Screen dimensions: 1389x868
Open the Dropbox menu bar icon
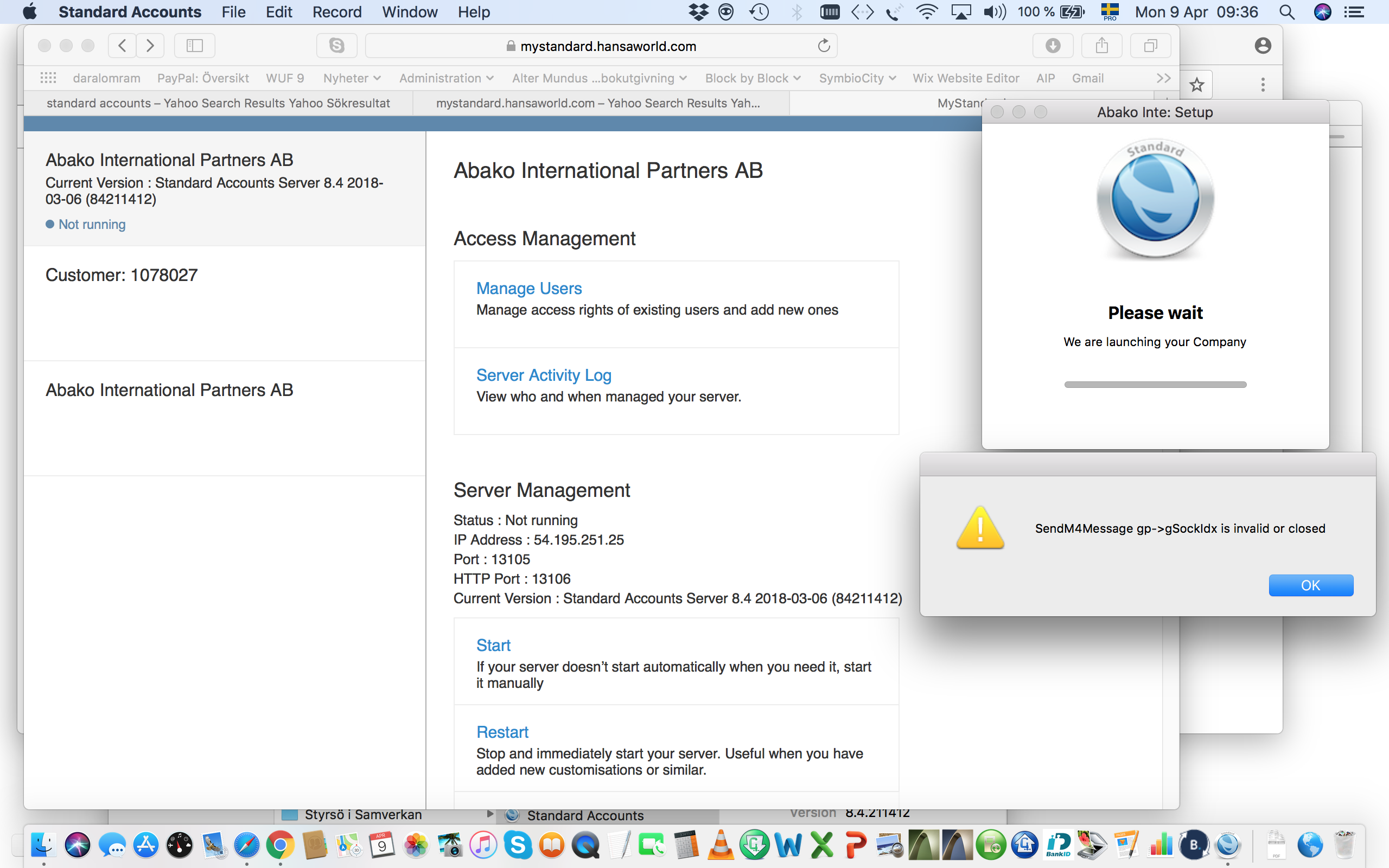pos(698,12)
